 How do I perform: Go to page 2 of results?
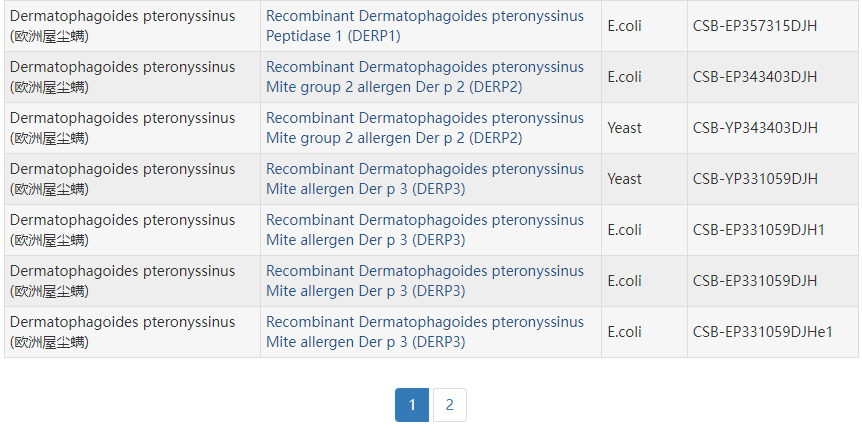tap(449, 405)
